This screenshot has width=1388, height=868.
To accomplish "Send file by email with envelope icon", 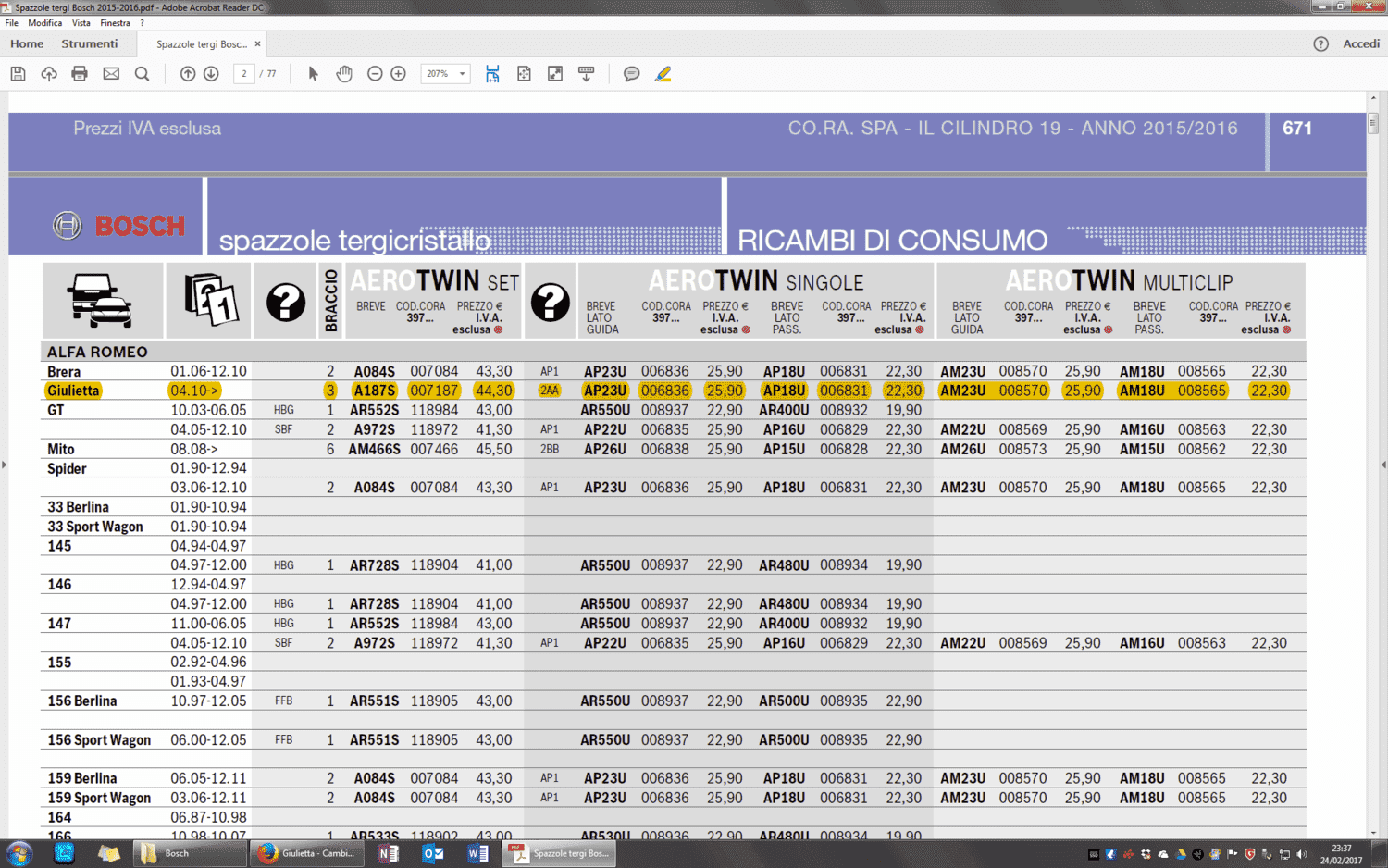I will pyautogui.click(x=111, y=74).
